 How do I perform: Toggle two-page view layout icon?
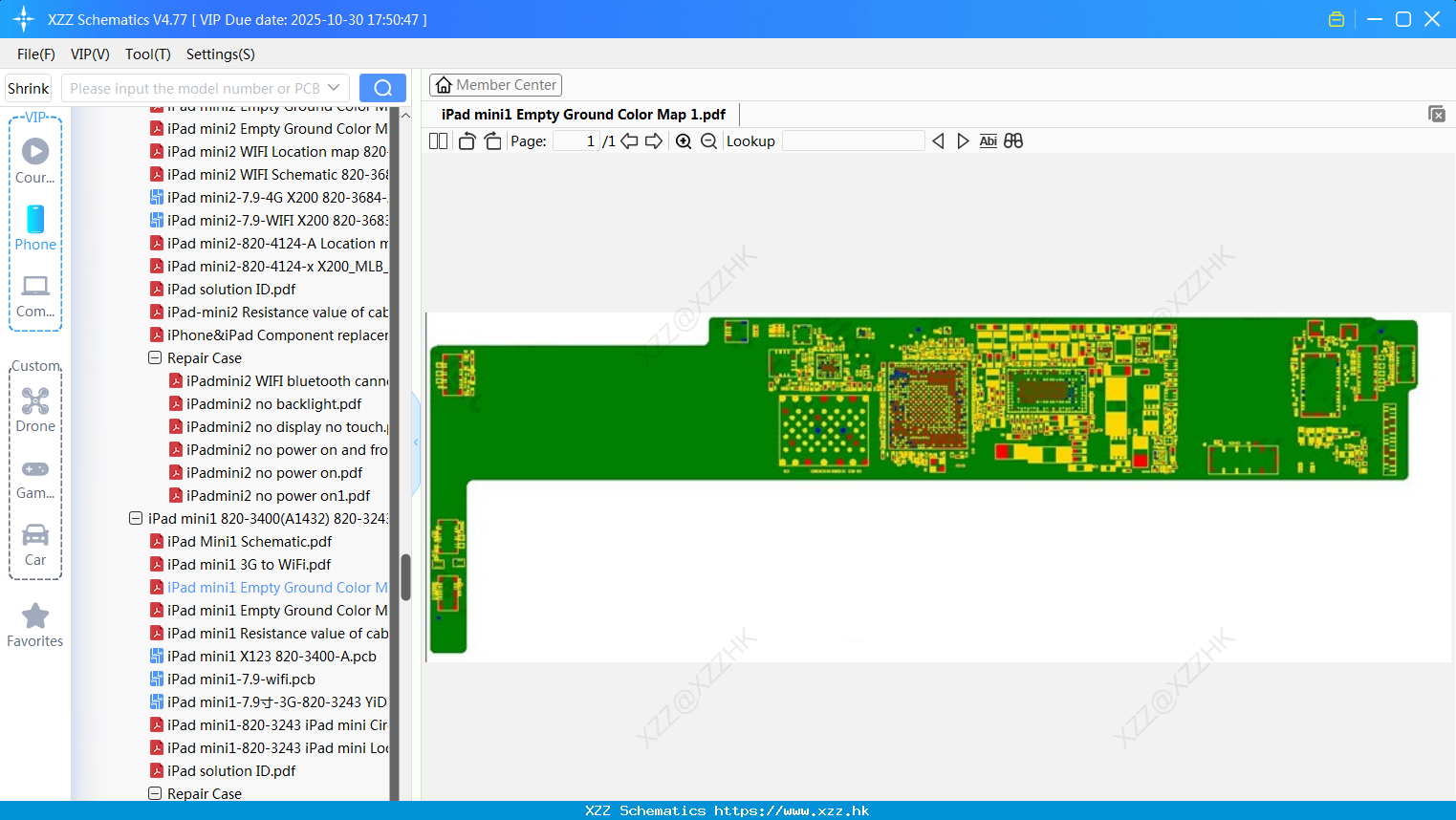(x=438, y=140)
